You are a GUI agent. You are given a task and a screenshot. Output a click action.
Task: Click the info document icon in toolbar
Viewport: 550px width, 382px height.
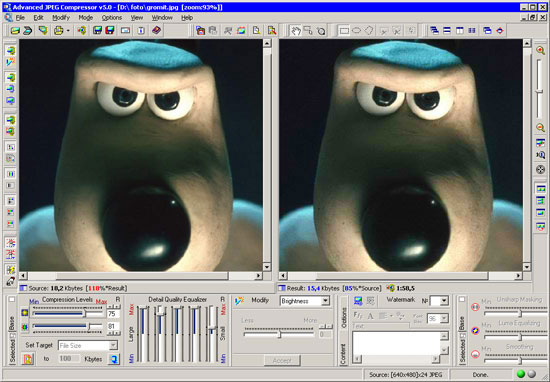pos(141,31)
